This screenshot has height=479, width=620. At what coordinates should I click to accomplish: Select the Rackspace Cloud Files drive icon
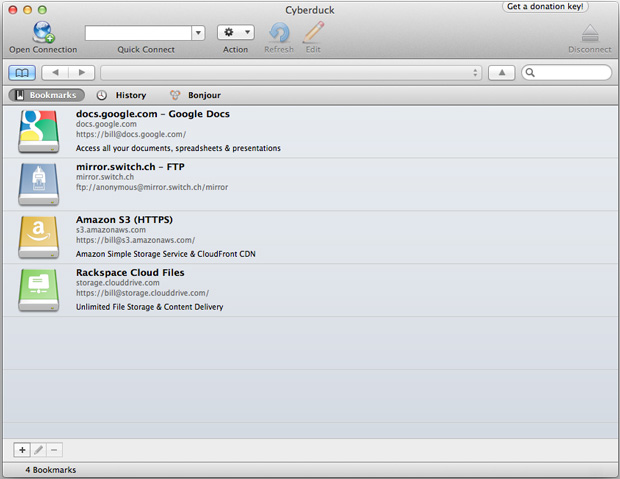click(x=39, y=290)
